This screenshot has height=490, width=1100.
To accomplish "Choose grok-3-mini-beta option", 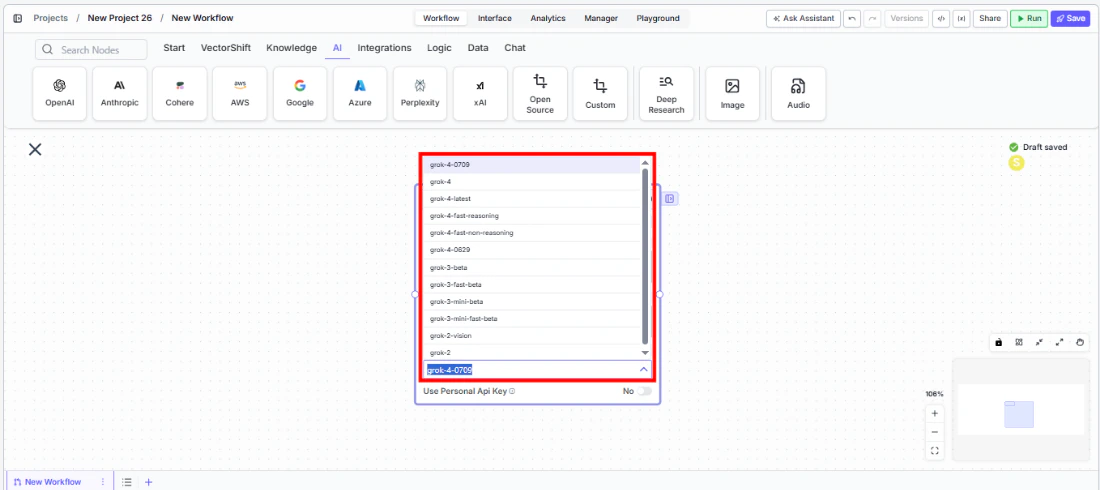I will [532, 302].
